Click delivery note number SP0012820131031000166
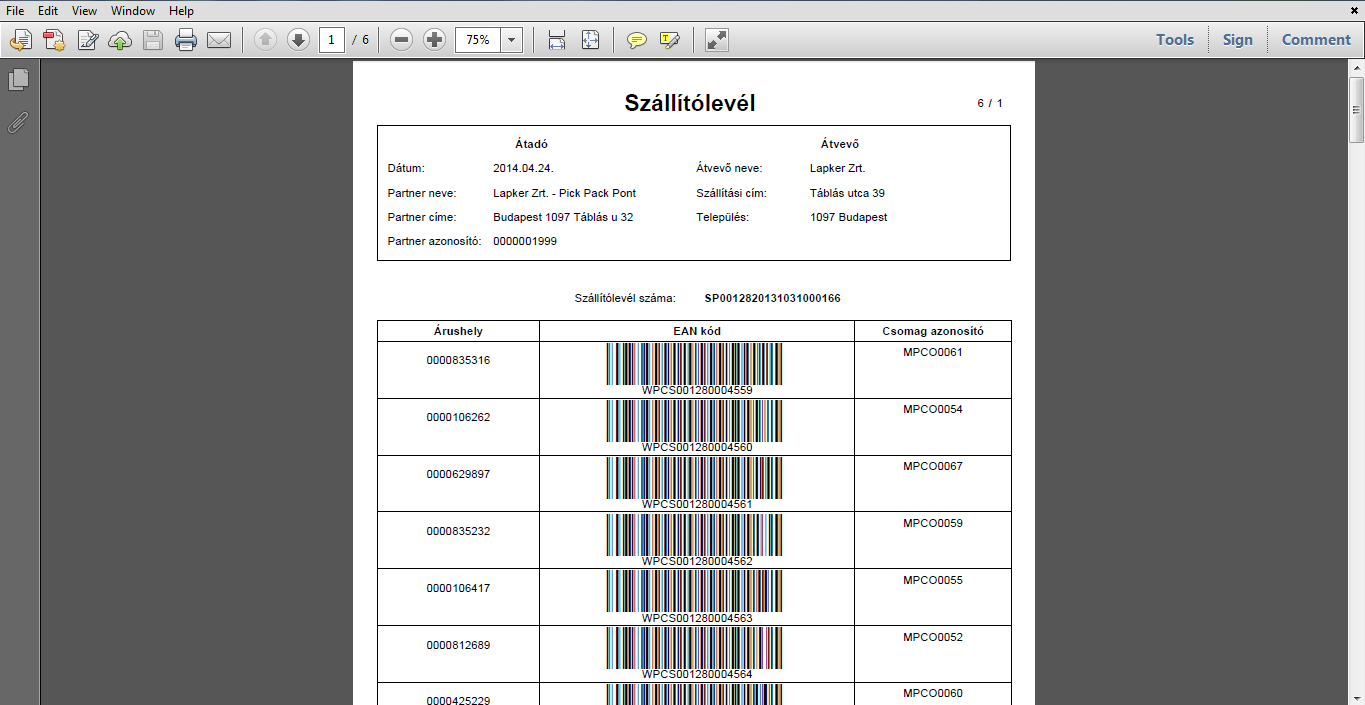1365x705 pixels. (772, 298)
